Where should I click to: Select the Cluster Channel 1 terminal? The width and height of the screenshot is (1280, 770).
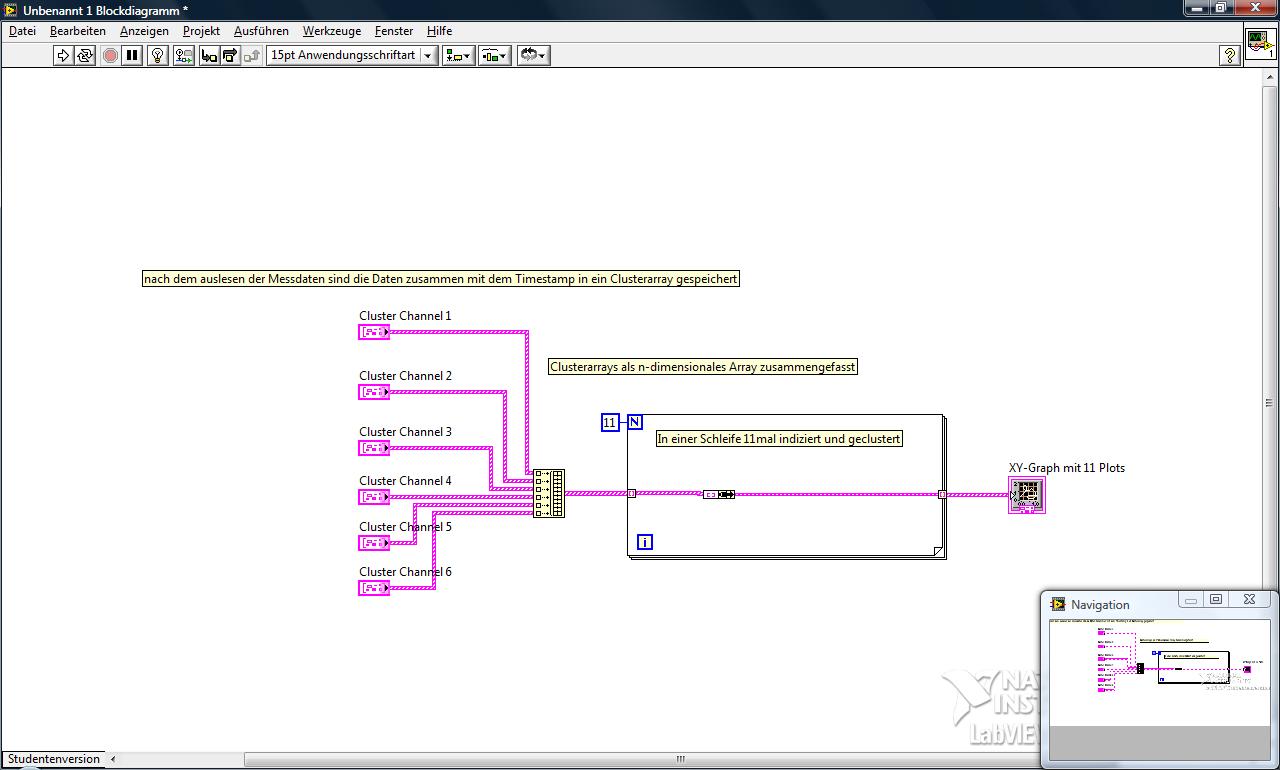[x=374, y=332]
